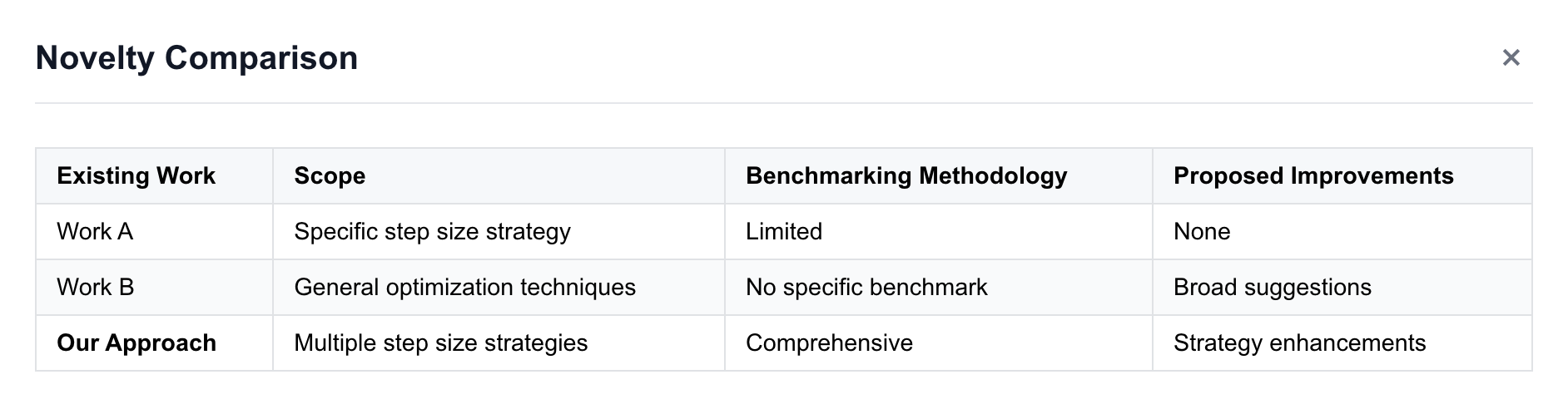Click the Benchmarking Methodology column header
Screen dimensions: 1568x409
pyautogui.click(x=906, y=176)
